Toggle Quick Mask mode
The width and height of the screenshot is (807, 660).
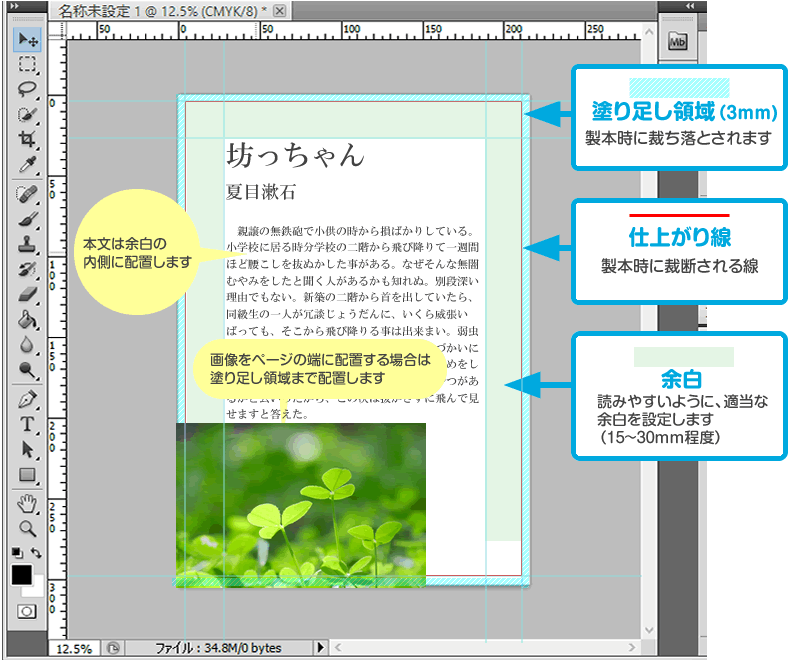pos(27,610)
